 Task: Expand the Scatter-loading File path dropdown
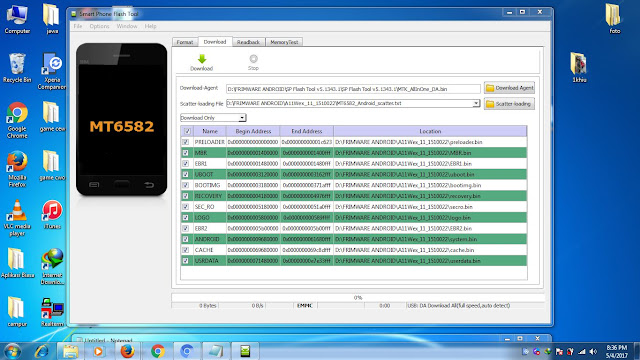(476, 103)
